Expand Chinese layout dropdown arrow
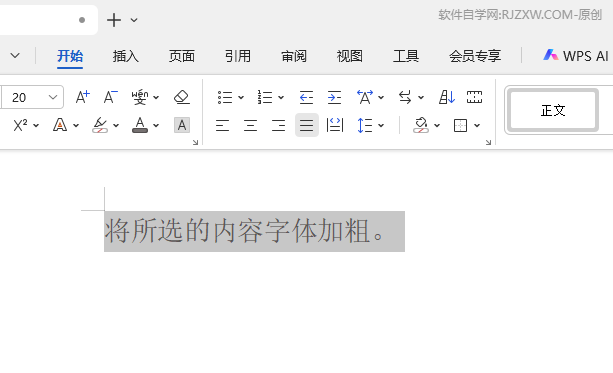This screenshot has width=613, height=373. pyautogui.click(x=381, y=97)
